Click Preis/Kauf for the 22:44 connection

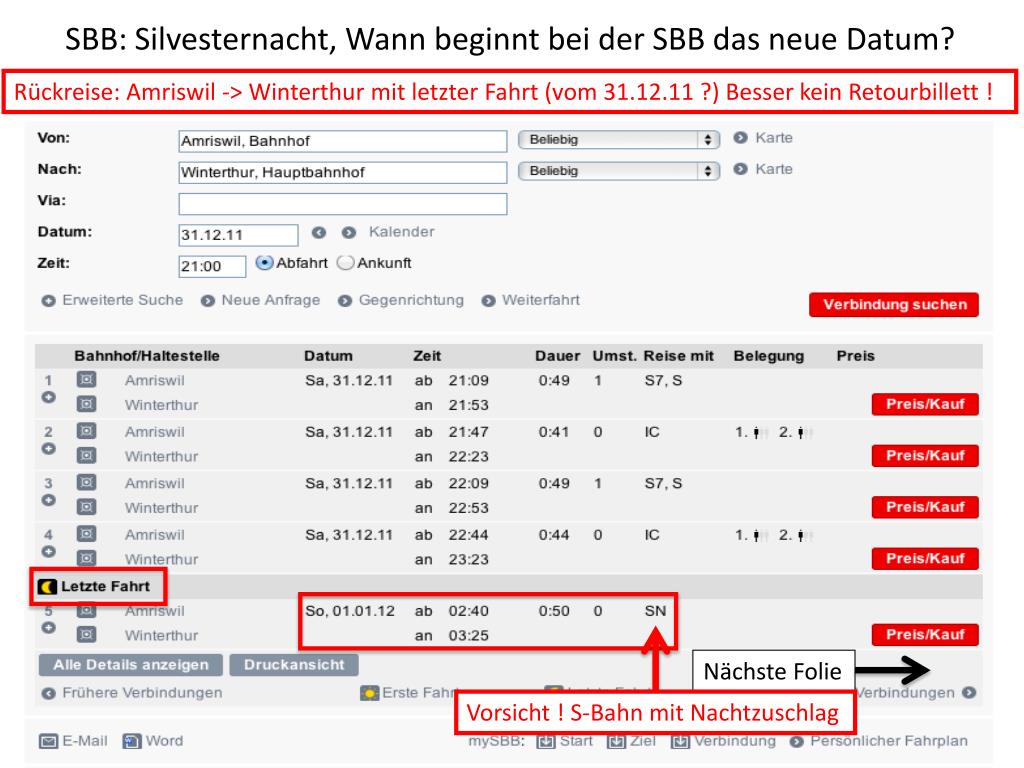coord(925,559)
